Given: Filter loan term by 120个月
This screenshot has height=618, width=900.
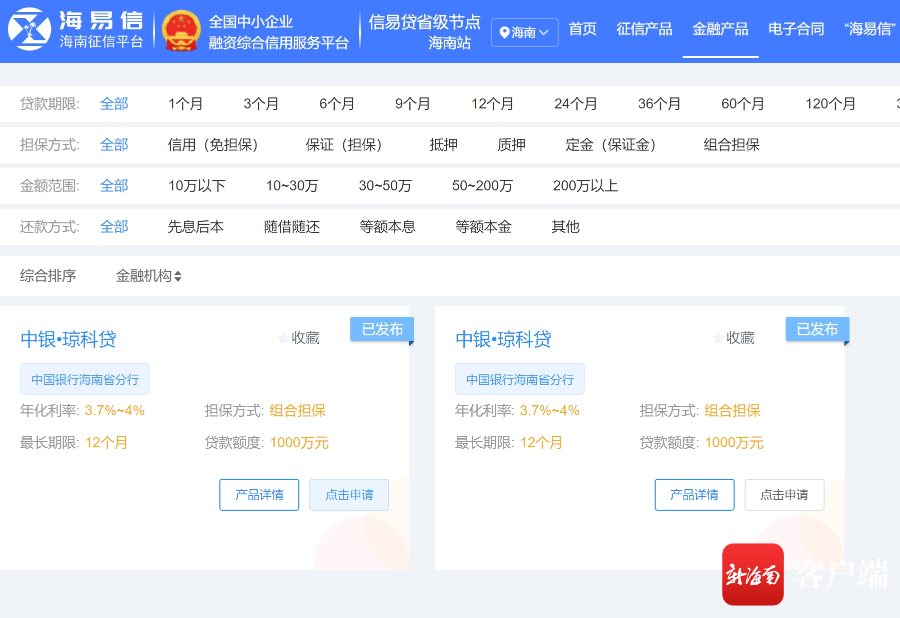Looking at the screenshot, I should click(x=831, y=104).
